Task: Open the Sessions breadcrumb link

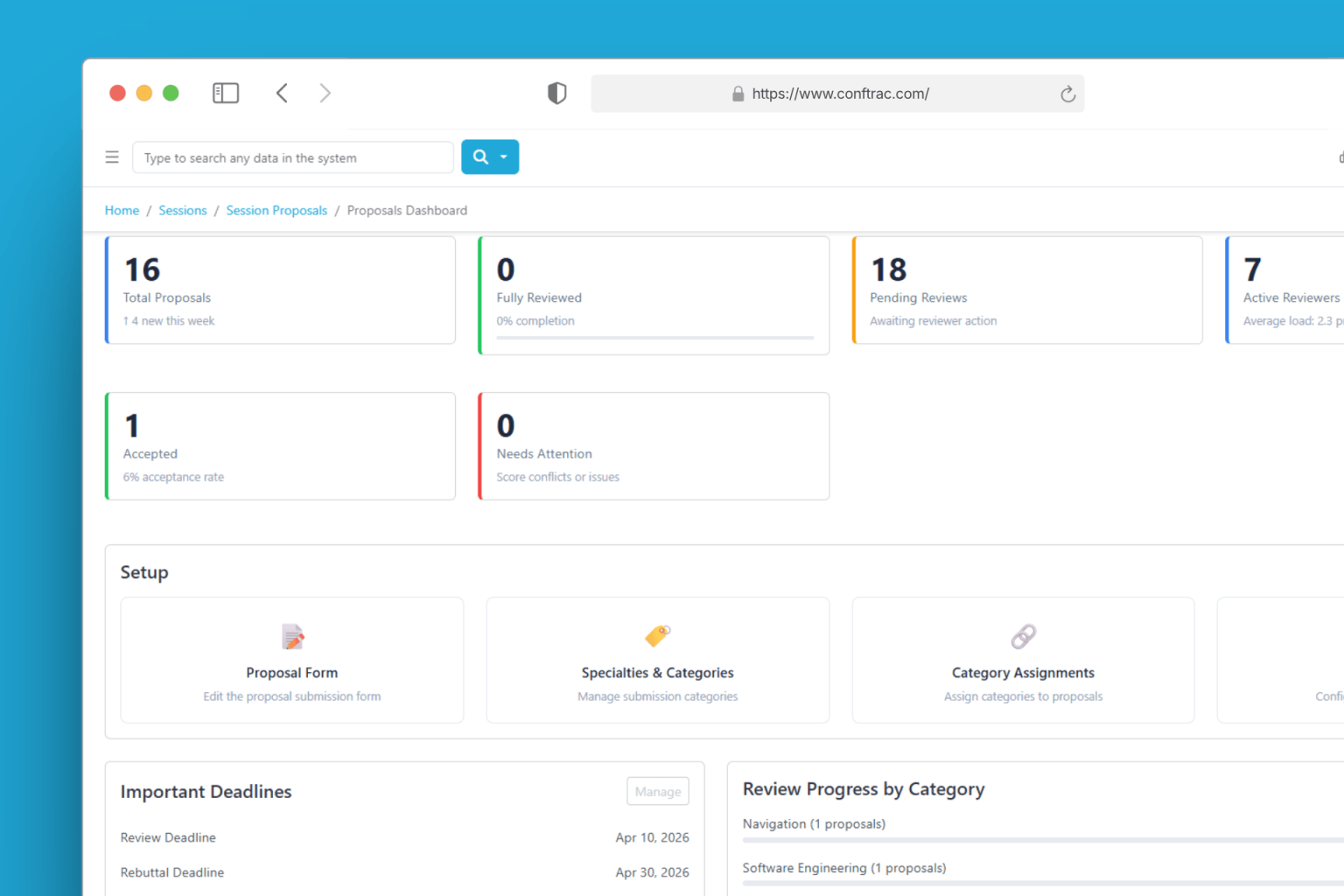Action: click(183, 211)
